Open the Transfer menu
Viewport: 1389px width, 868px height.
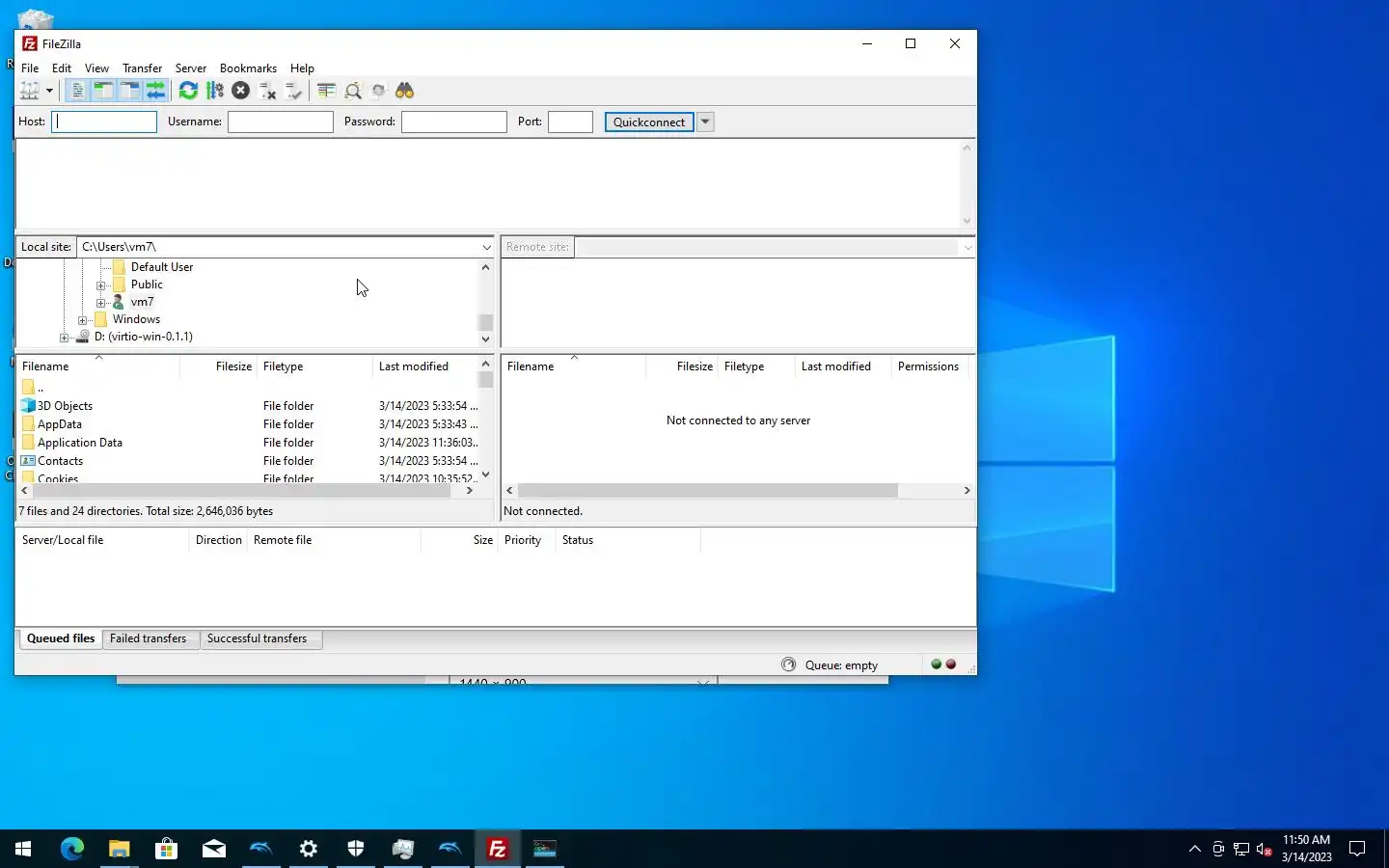pos(142,68)
